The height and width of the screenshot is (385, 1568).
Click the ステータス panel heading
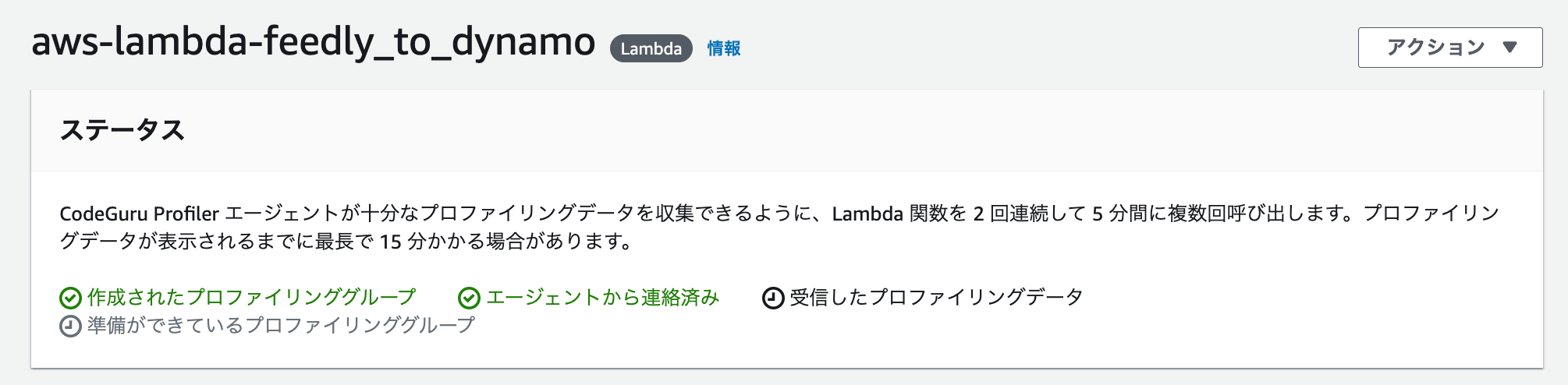(x=122, y=130)
